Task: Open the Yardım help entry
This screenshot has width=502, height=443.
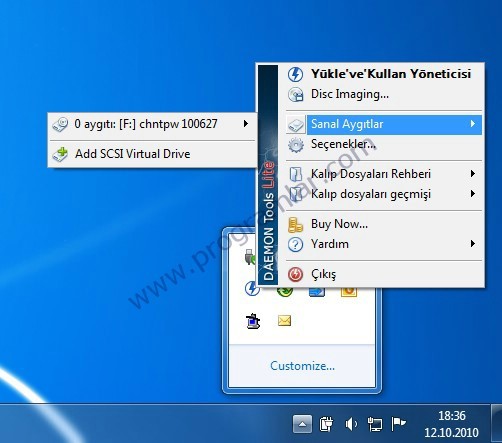Action: (384, 244)
